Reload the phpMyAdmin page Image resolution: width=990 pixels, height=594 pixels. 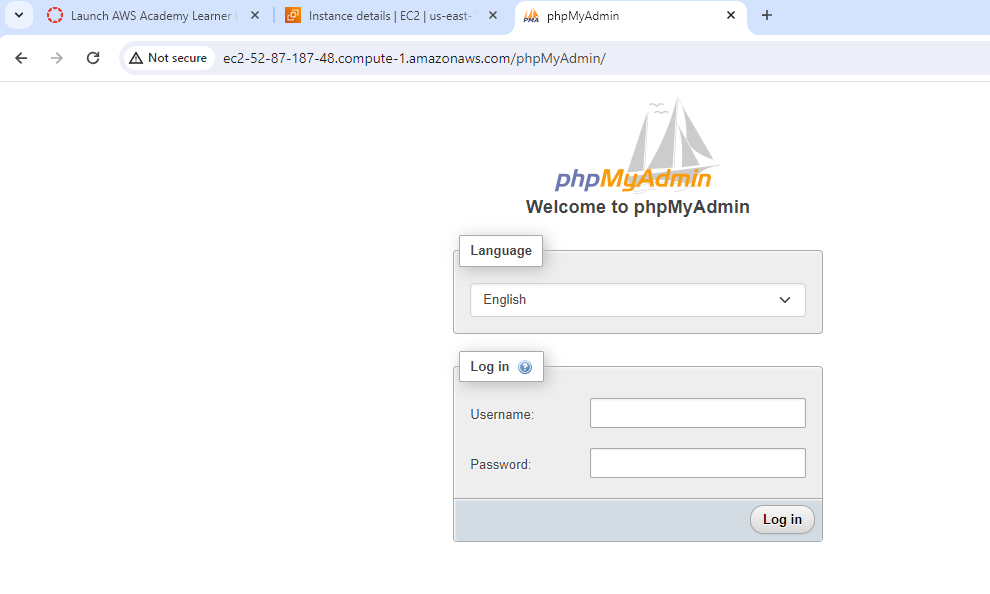93,58
